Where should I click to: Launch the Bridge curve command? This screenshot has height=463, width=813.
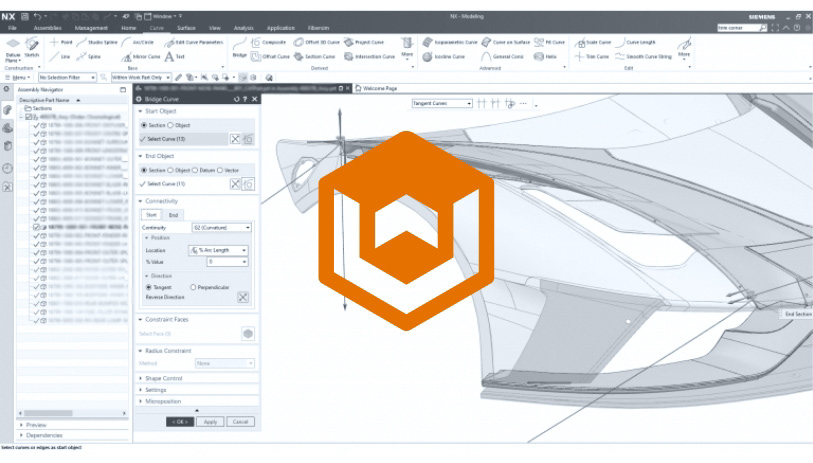click(x=239, y=48)
